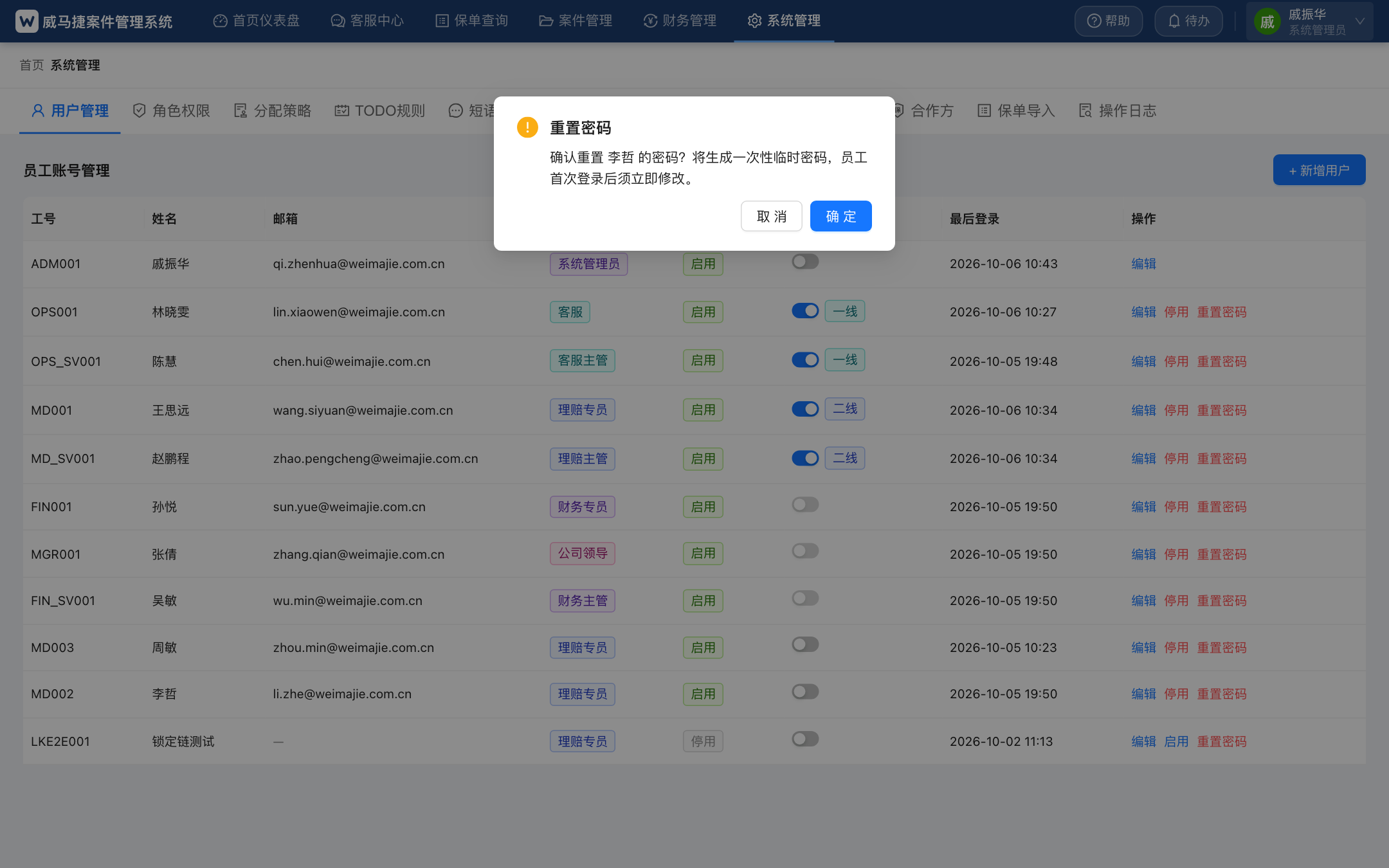The width and height of the screenshot is (1389, 868).
Task: Click 重置密码 link for 张倩
Action: click(x=1221, y=554)
